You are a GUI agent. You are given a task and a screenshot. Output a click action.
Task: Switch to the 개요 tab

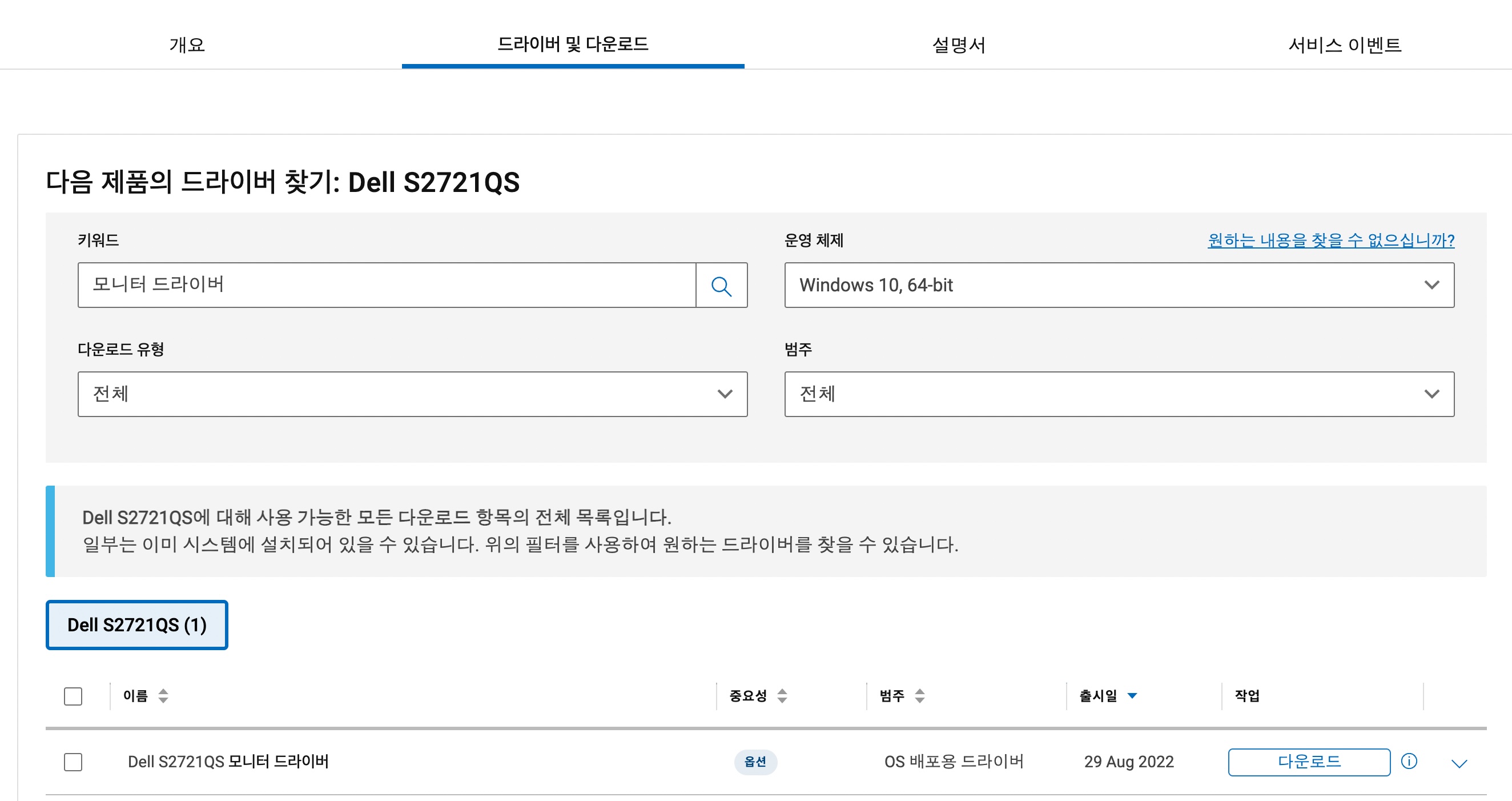187,45
